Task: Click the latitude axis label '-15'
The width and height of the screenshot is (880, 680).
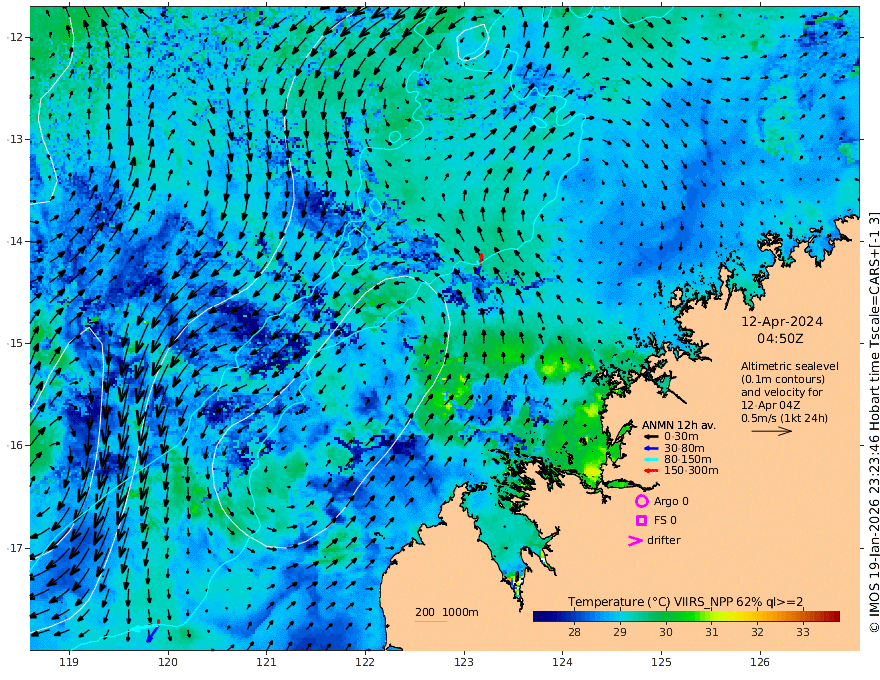Action: tap(14, 343)
